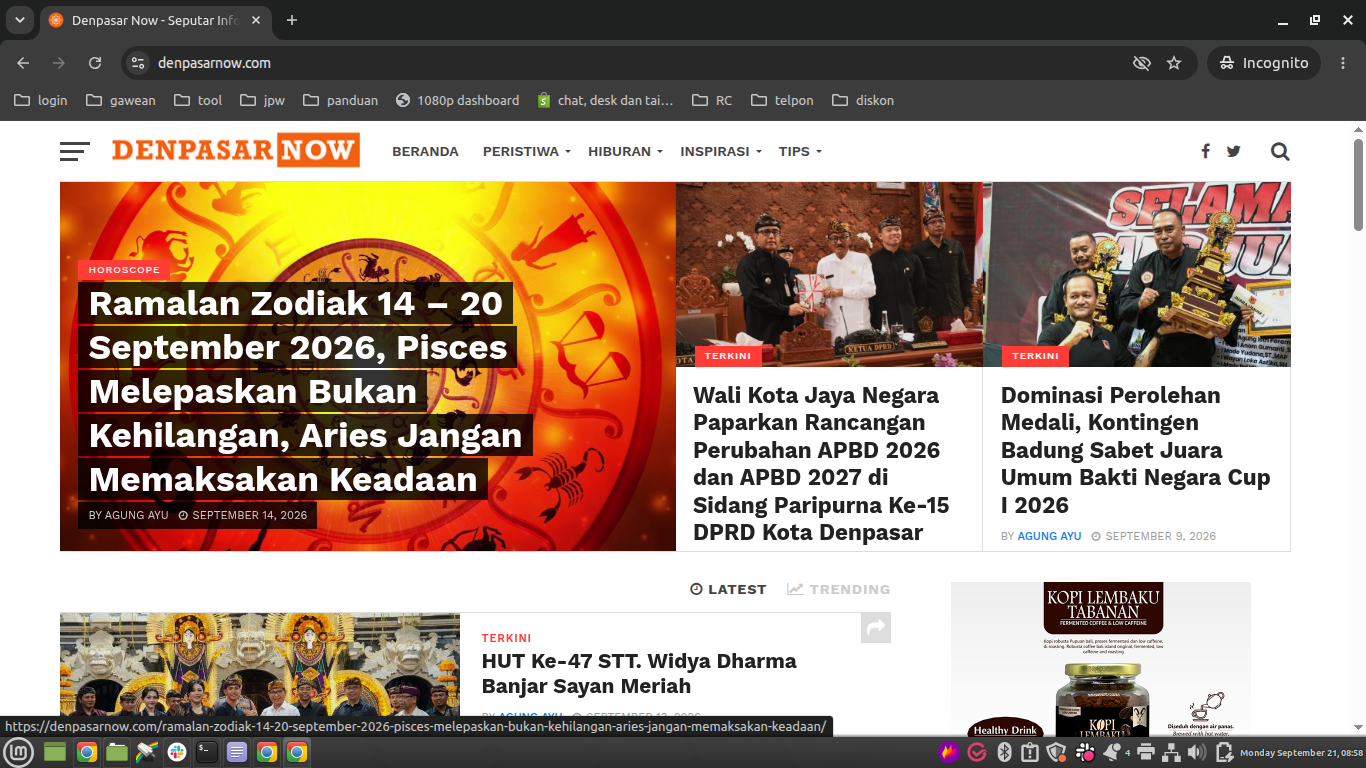
Task: Open the Wali Kota Jaya Negara article headline
Action: 821,463
